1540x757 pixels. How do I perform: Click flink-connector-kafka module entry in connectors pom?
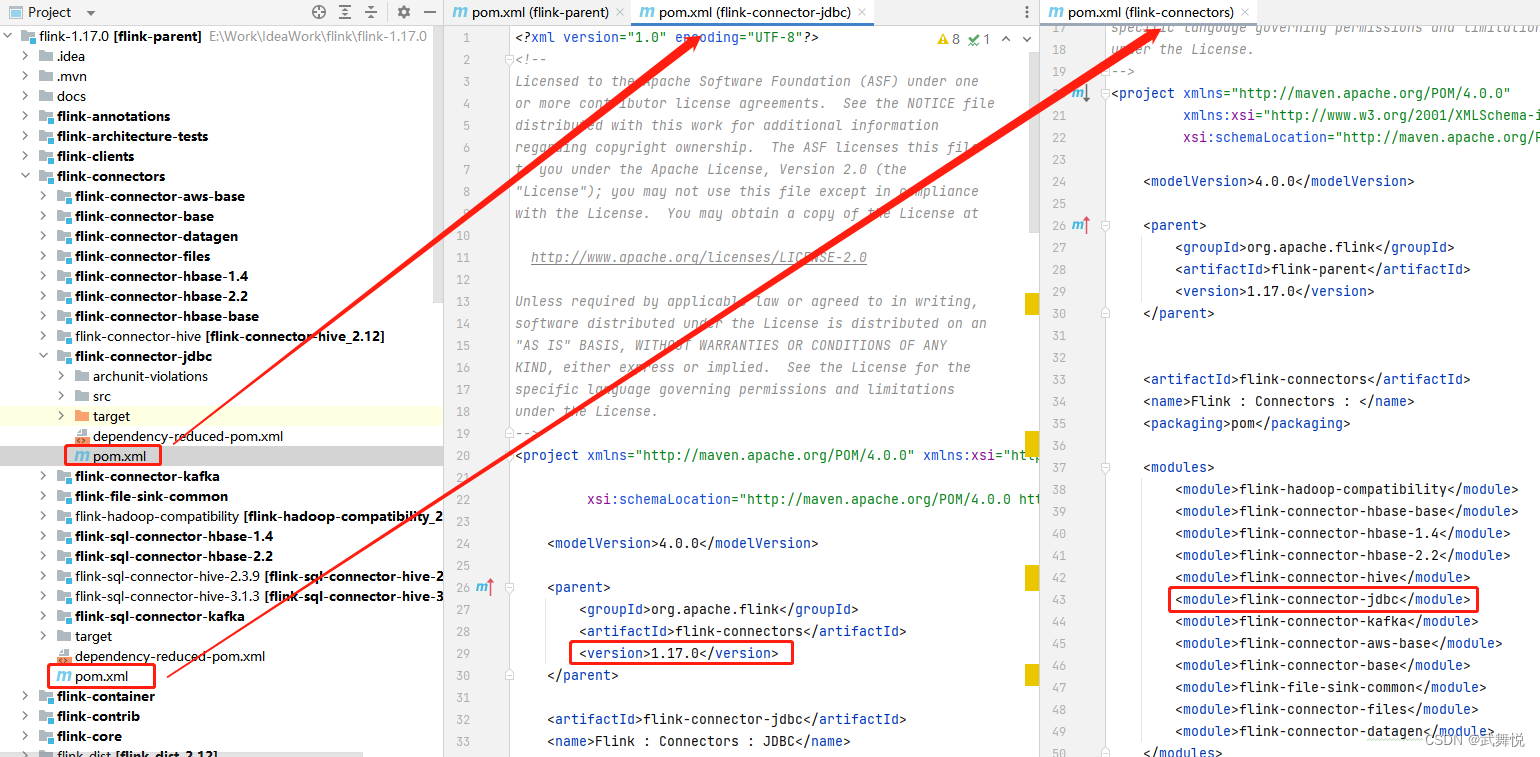coord(1327,621)
